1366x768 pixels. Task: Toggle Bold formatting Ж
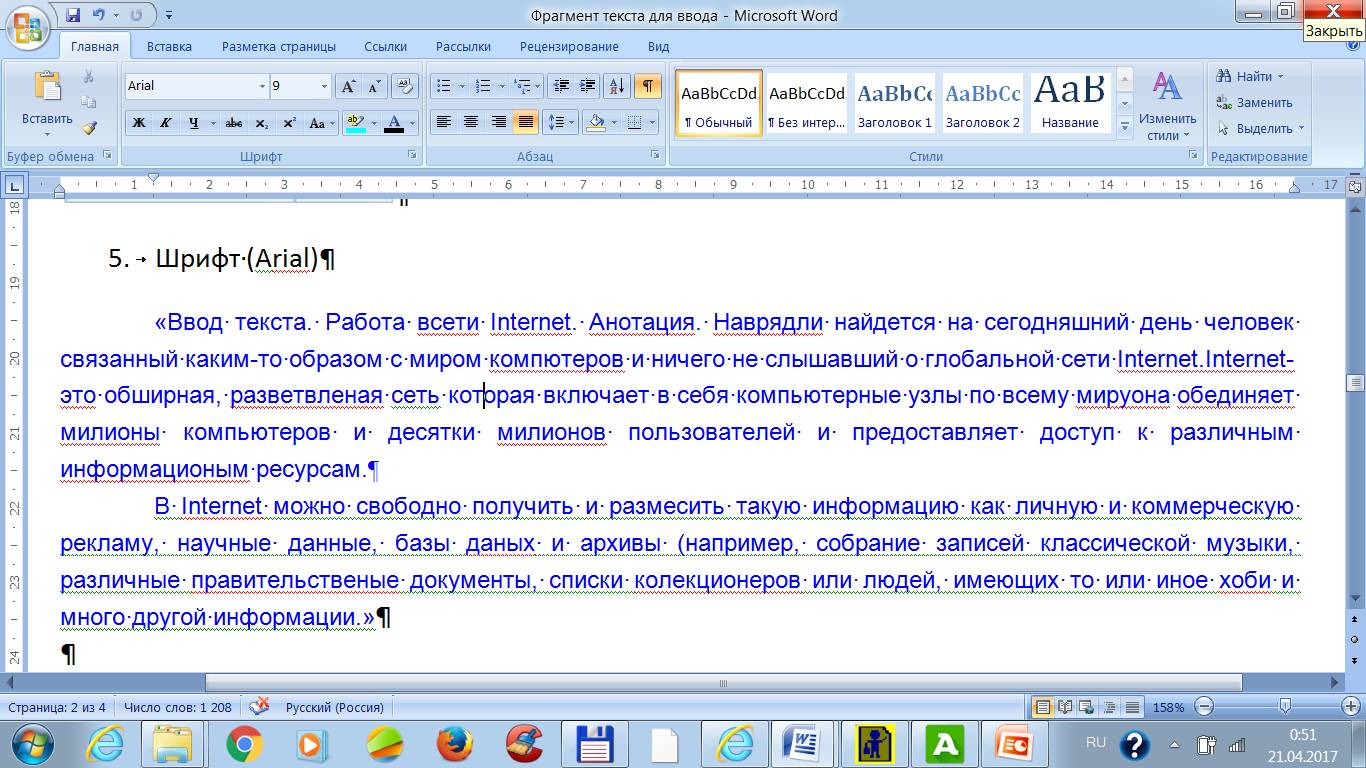139,123
